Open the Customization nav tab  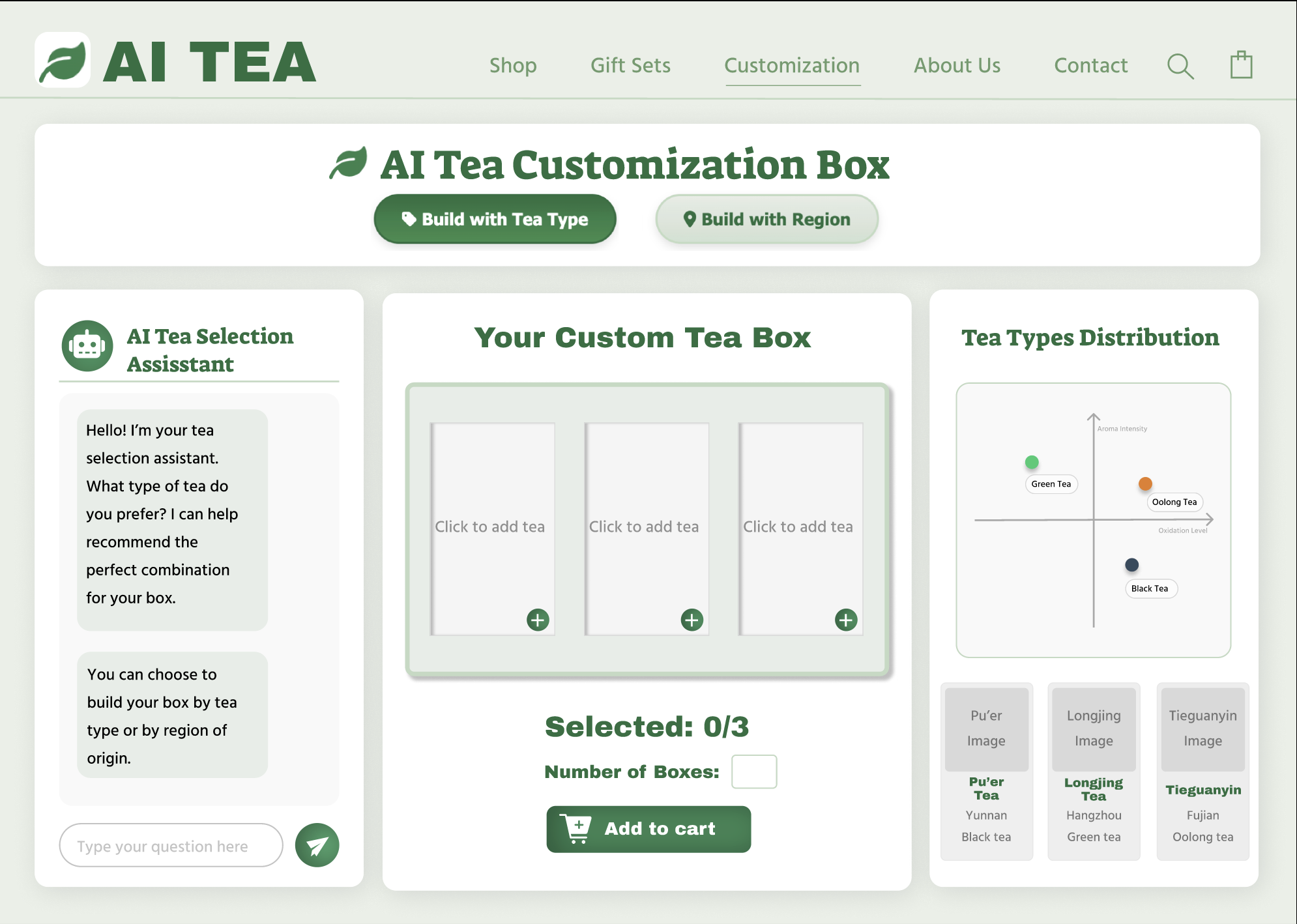(x=792, y=65)
